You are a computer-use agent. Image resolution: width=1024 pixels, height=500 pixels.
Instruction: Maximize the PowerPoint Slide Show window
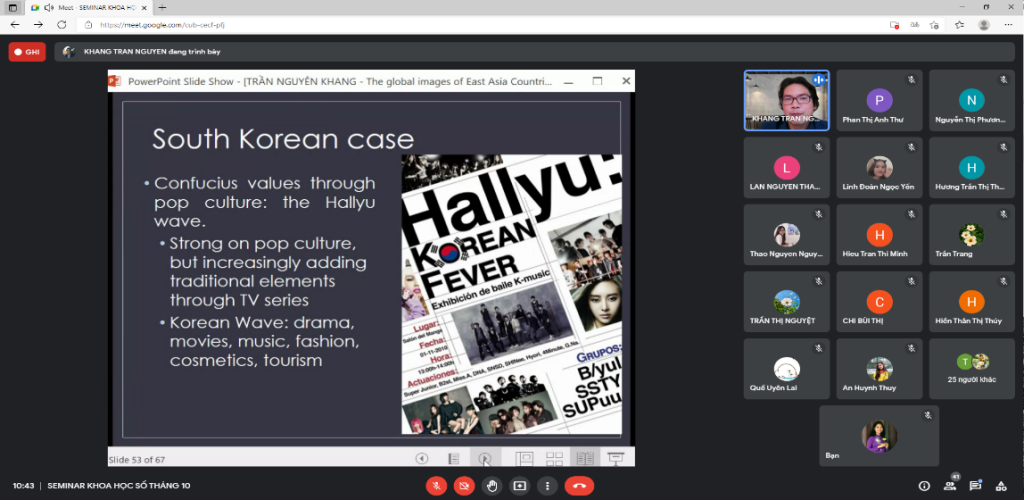click(597, 81)
